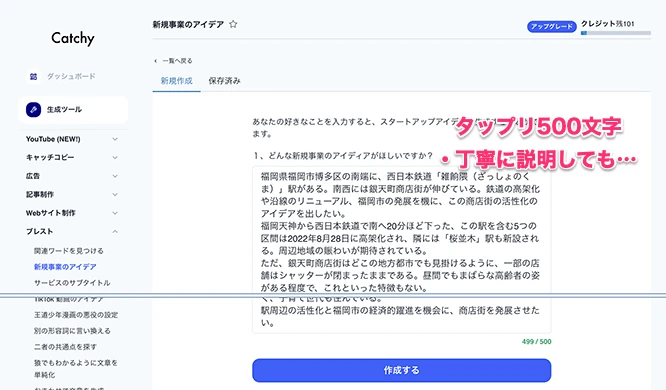Open 生成ツール in the sidebar

pyautogui.click(x=73, y=109)
